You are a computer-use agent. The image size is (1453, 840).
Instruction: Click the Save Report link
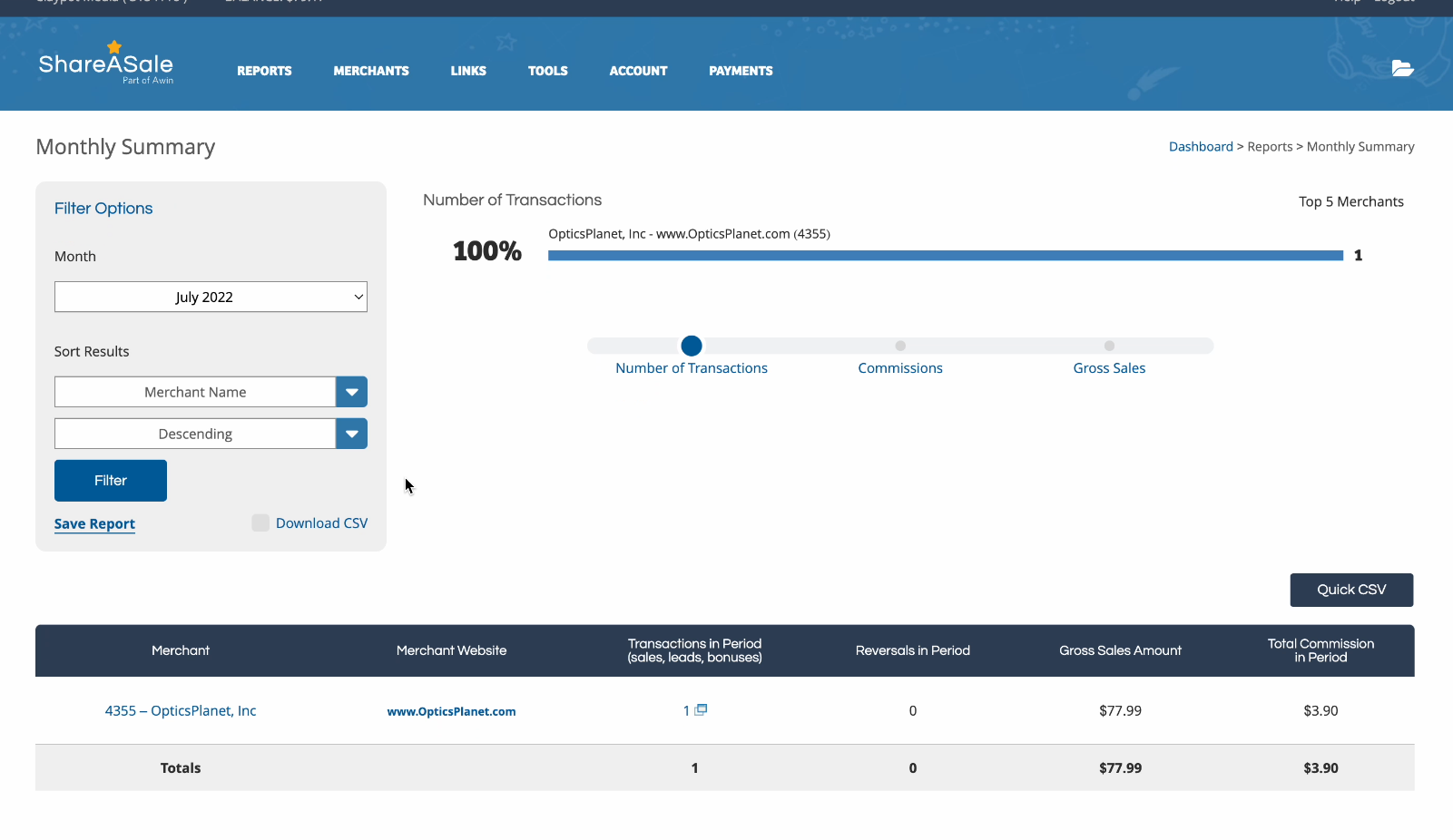tap(94, 523)
